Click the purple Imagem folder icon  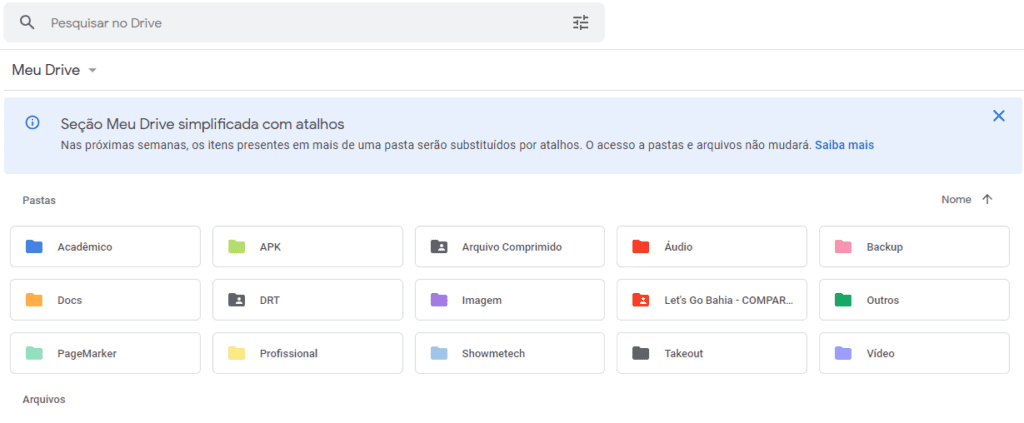coord(439,300)
